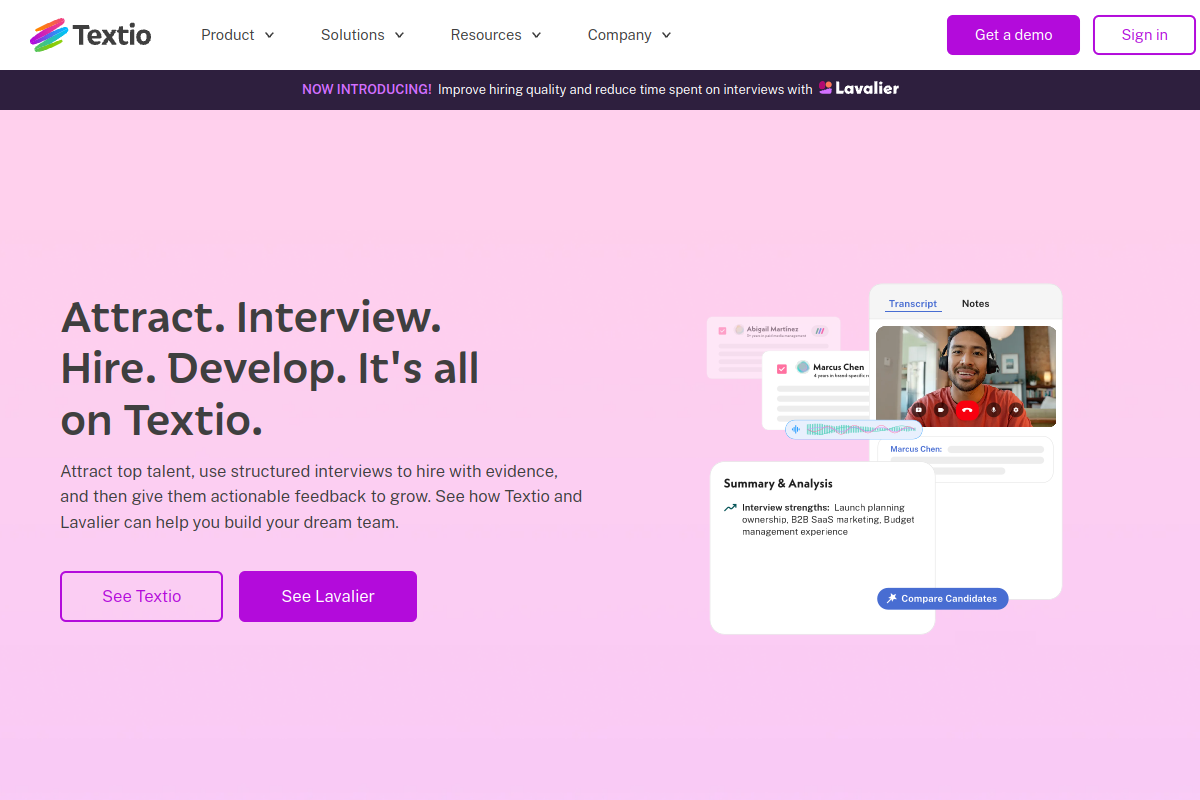Image resolution: width=1200 pixels, height=800 pixels.
Task: Toggle the checkbox beside Marcus Chen
Action: 782,369
